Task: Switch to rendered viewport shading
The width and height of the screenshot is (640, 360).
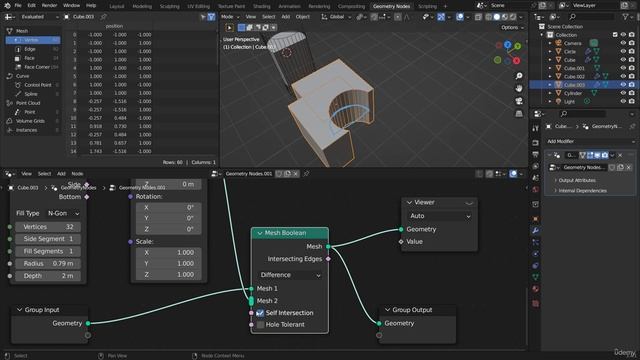Action: [513, 17]
